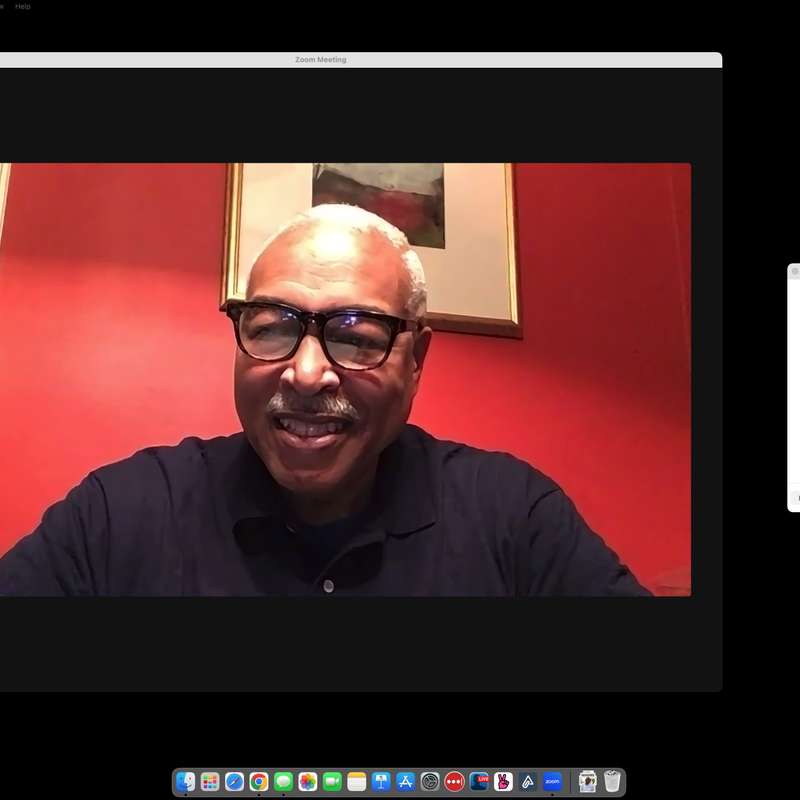Image resolution: width=800 pixels, height=800 pixels.
Task: Open the Help menu in menu bar
Action: pos(23,6)
